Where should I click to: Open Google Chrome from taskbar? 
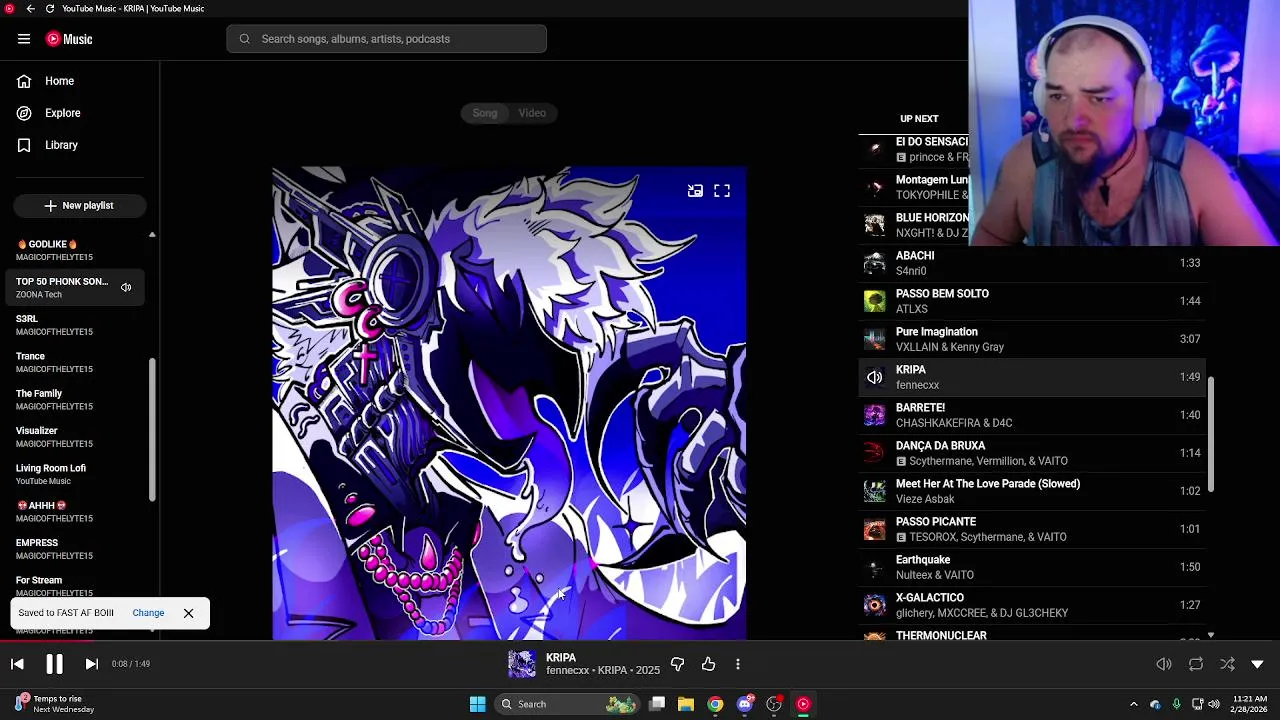(x=715, y=704)
